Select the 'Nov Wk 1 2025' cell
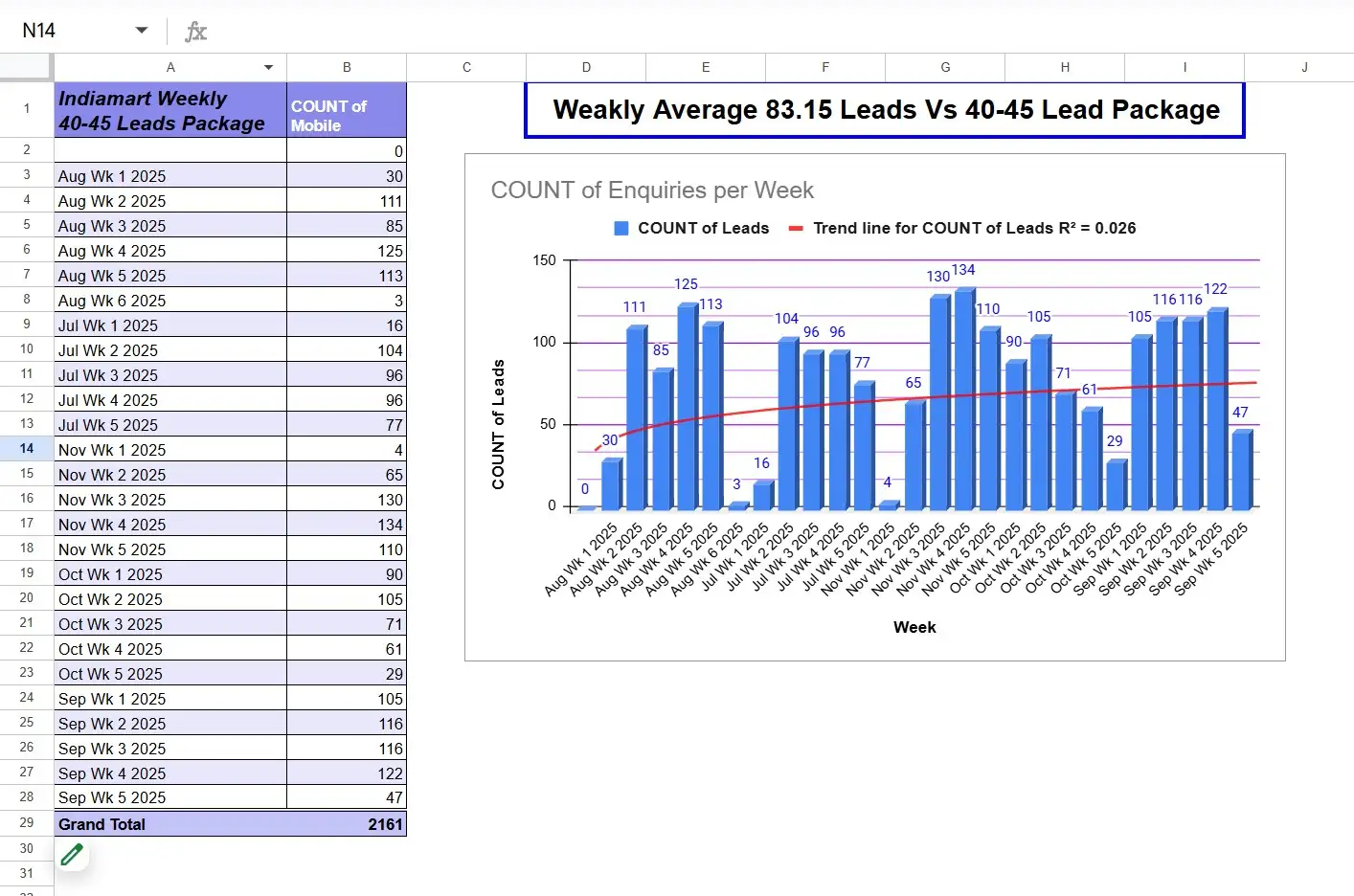 point(170,449)
